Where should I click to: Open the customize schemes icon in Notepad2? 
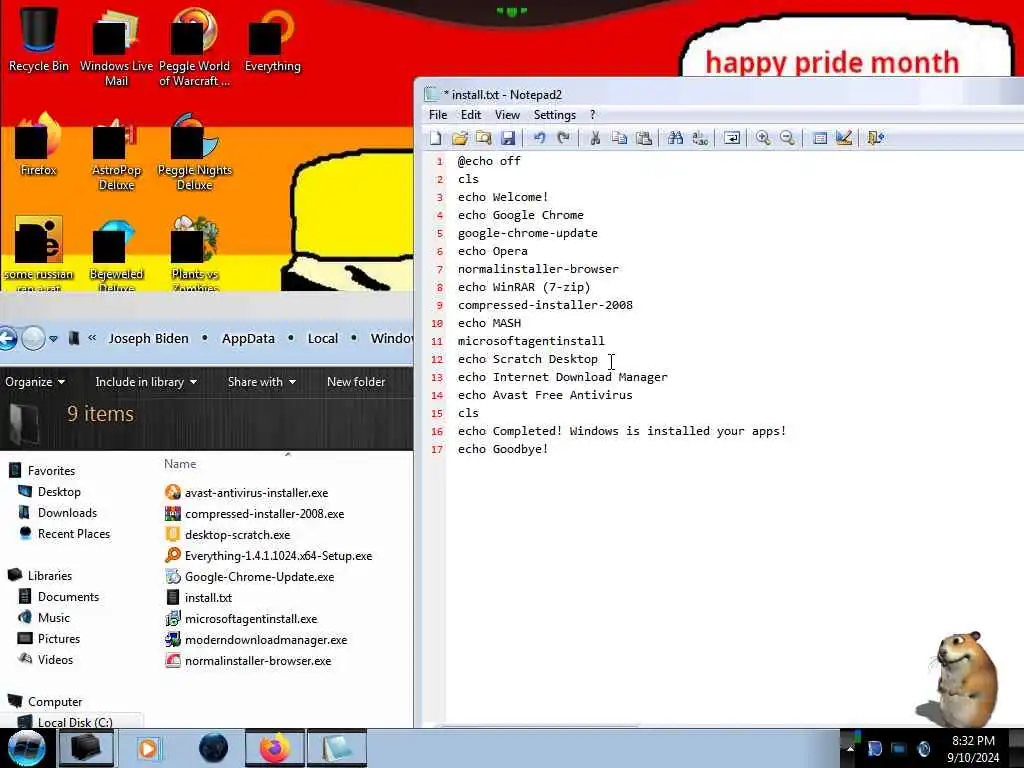click(x=844, y=138)
